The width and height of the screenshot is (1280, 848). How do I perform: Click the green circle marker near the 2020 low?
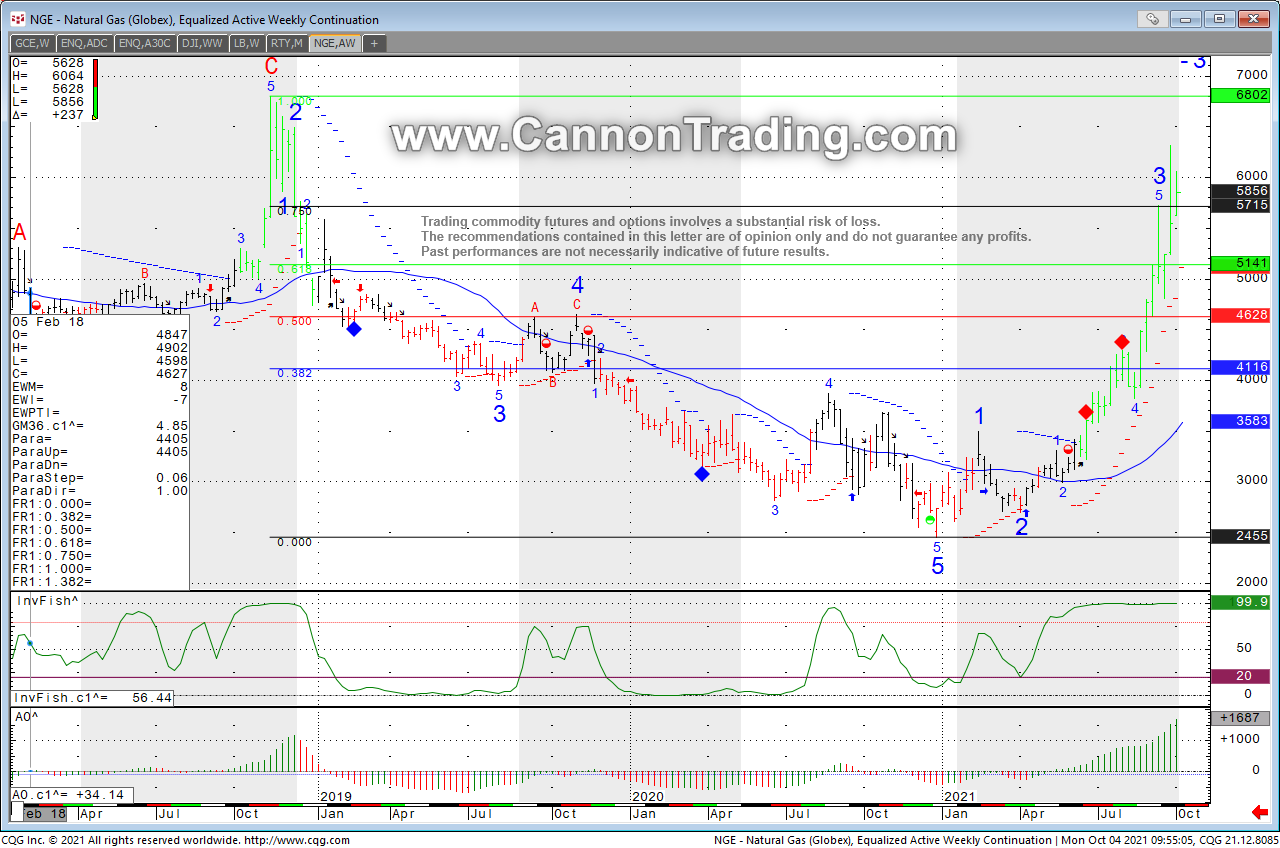(931, 520)
